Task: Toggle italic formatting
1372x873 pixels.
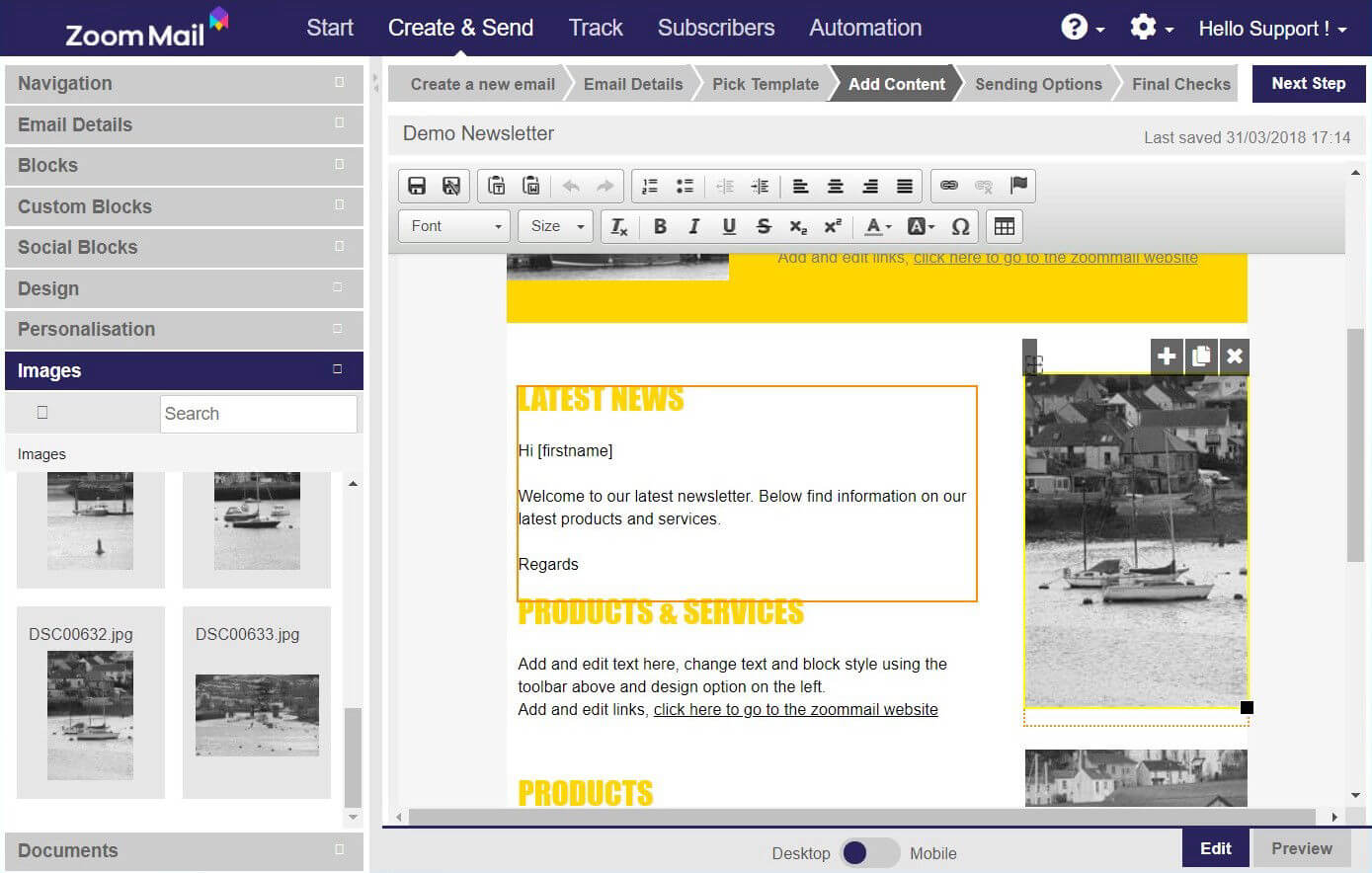Action: [694, 227]
